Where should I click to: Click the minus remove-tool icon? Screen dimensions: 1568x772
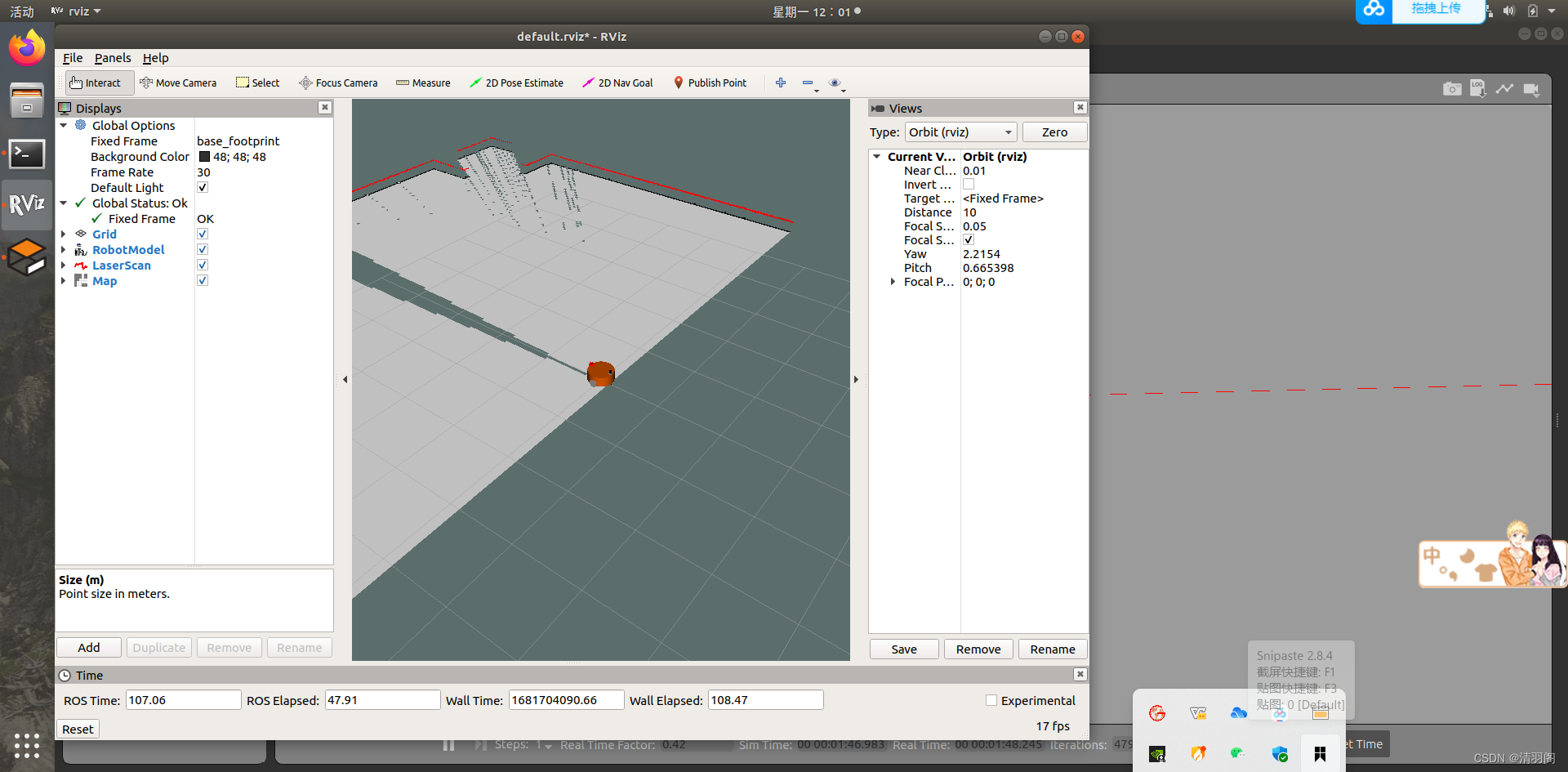coord(808,83)
